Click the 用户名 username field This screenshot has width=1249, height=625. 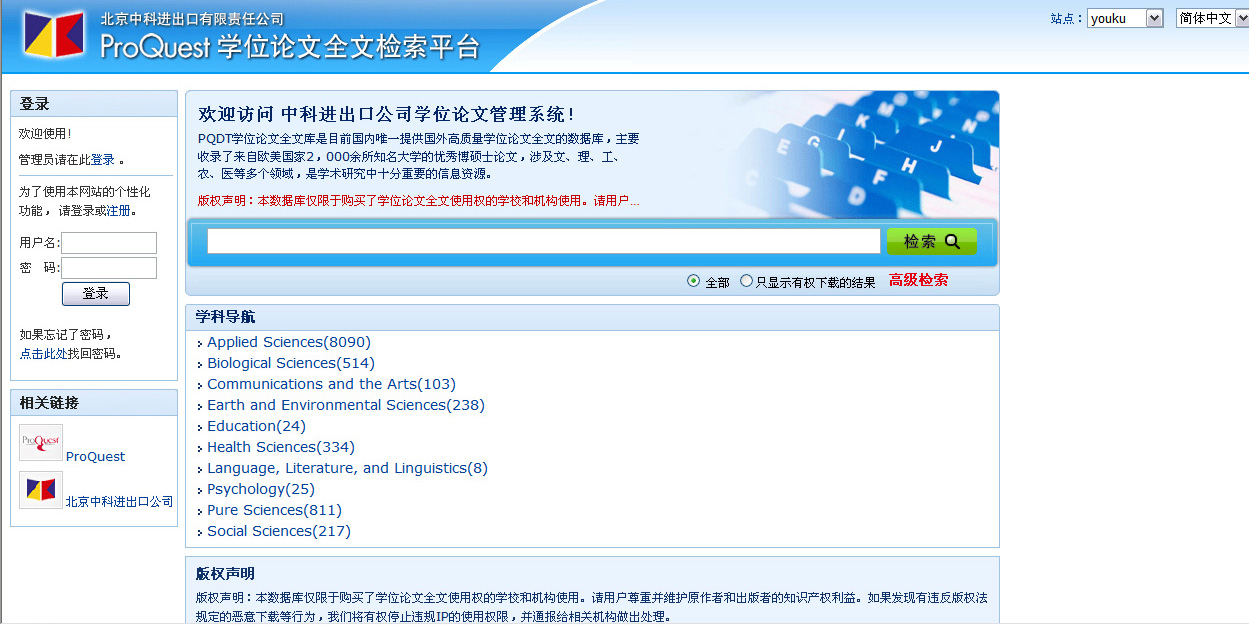[109, 243]
